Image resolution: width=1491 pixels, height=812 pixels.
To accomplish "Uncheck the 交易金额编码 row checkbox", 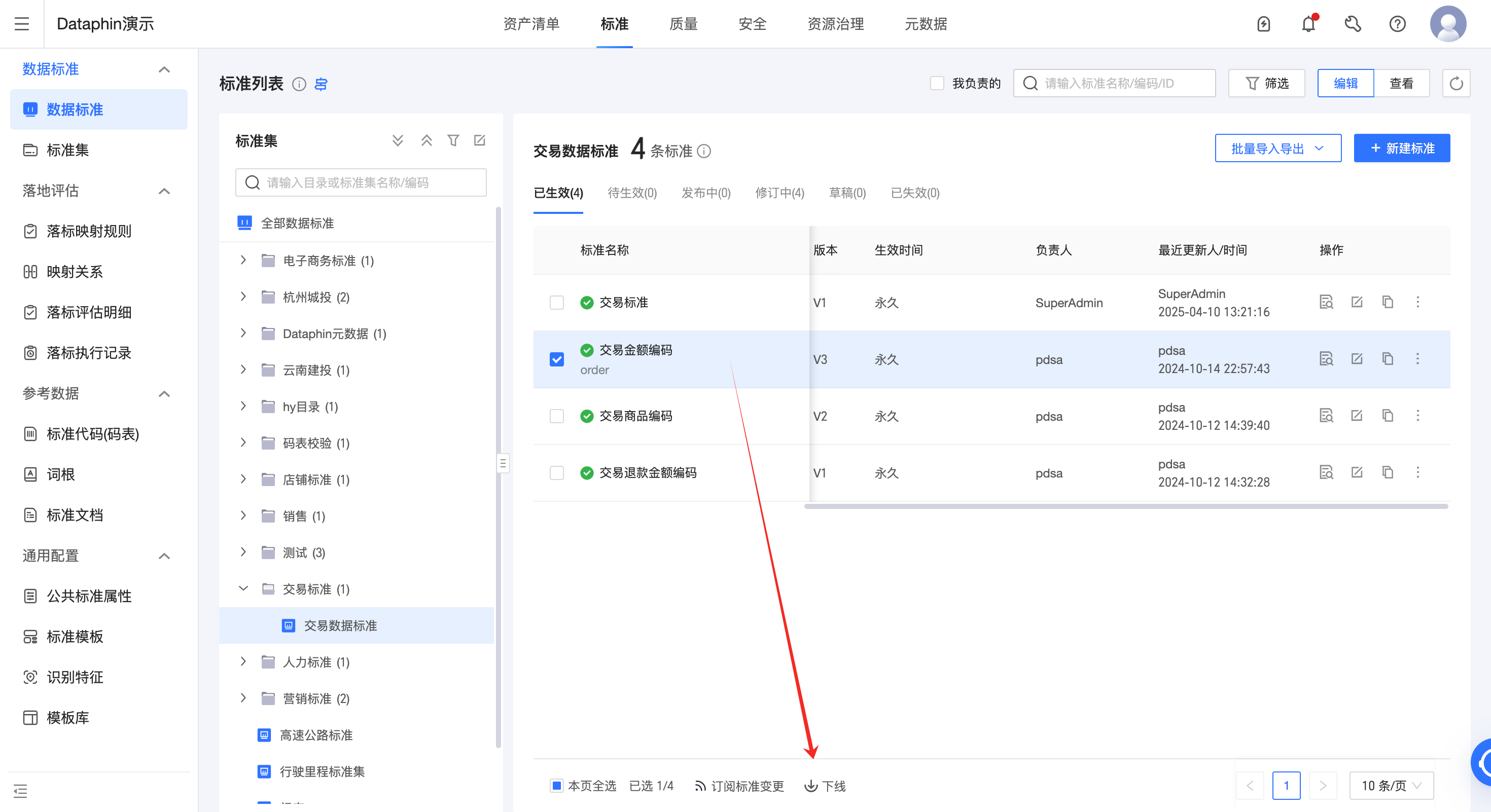I will pos(556,359).
